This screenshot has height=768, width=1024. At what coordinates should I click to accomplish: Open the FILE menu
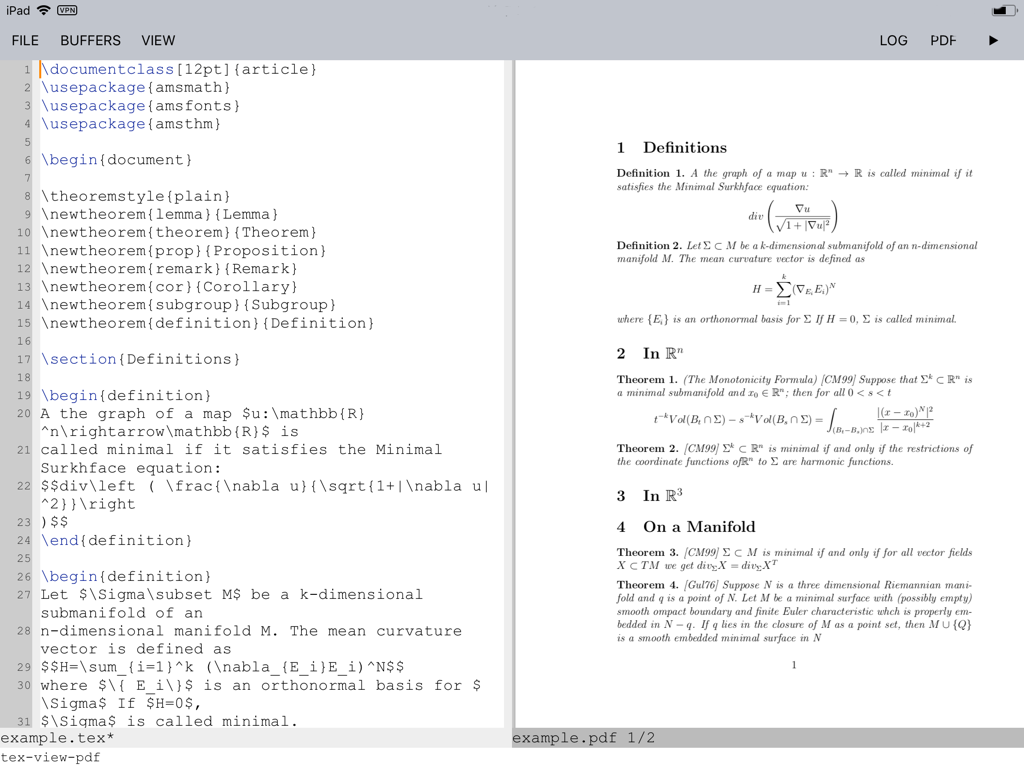coord(25,40)
